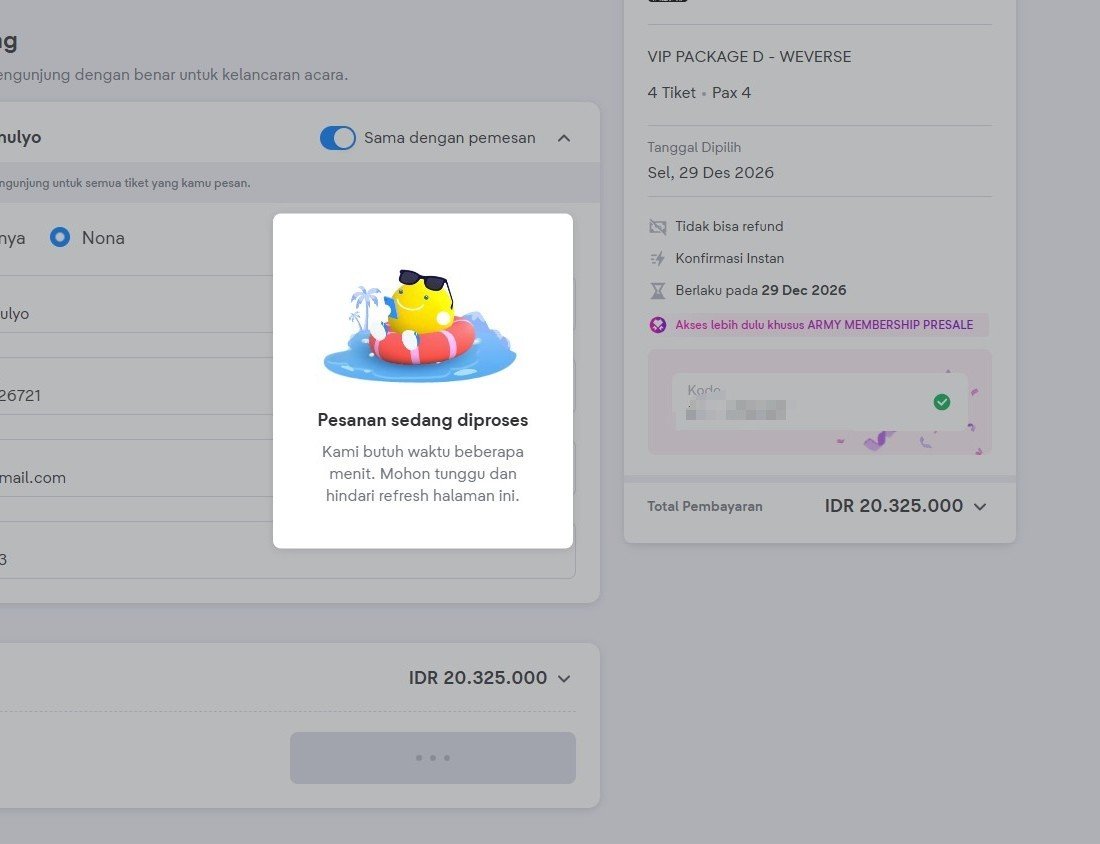Viewport: 1100px width, 844px height.
Task: Click the hourglass icon beside 'Berlaku pada'
Action: (657, 290)
